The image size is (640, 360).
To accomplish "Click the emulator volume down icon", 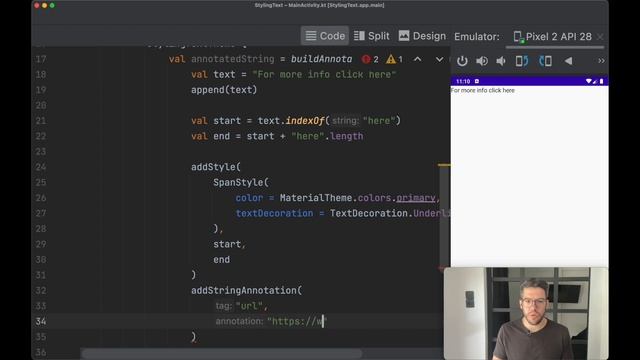I will [501, 61].
